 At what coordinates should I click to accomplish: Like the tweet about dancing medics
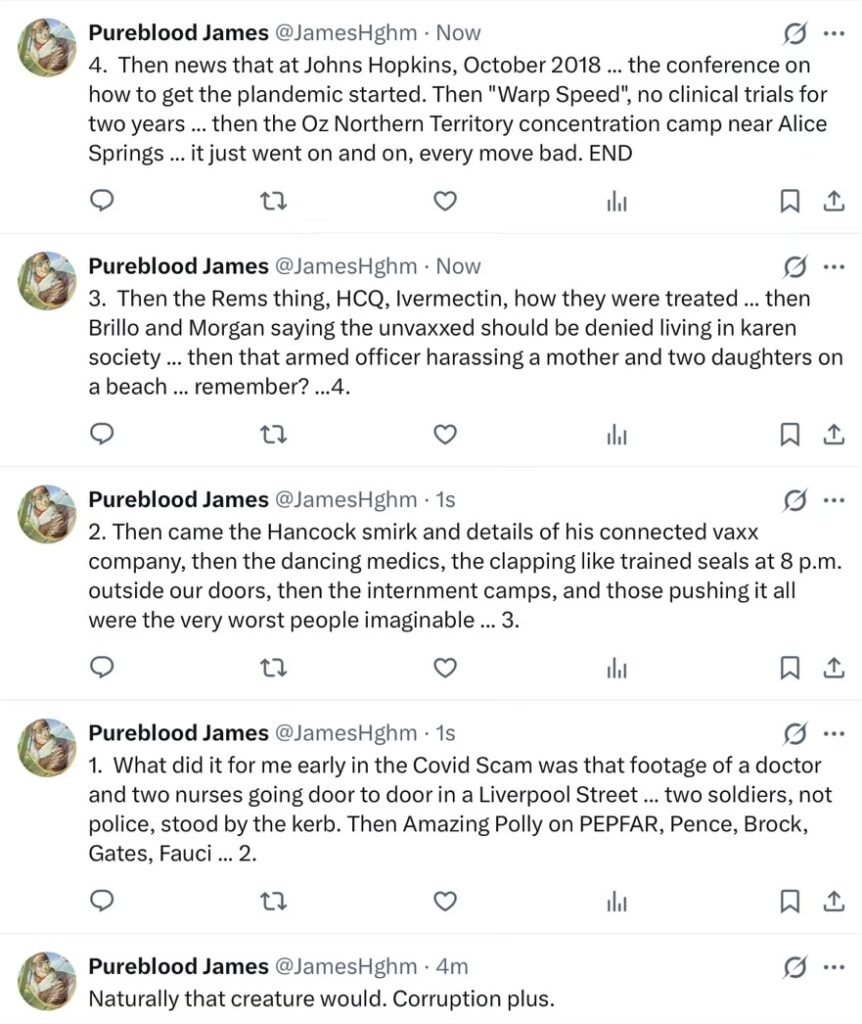point(445,668)
